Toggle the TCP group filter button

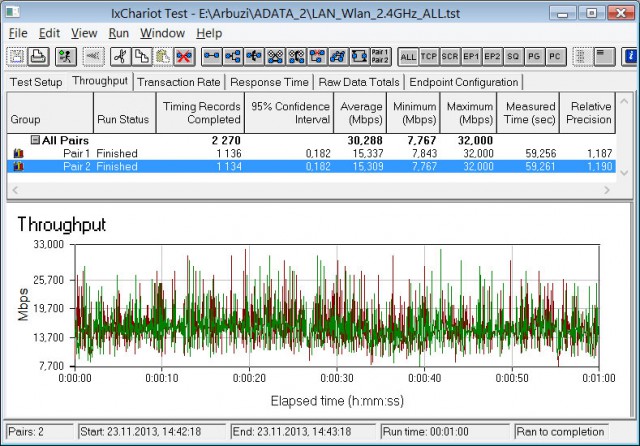[x=429, y=57]
